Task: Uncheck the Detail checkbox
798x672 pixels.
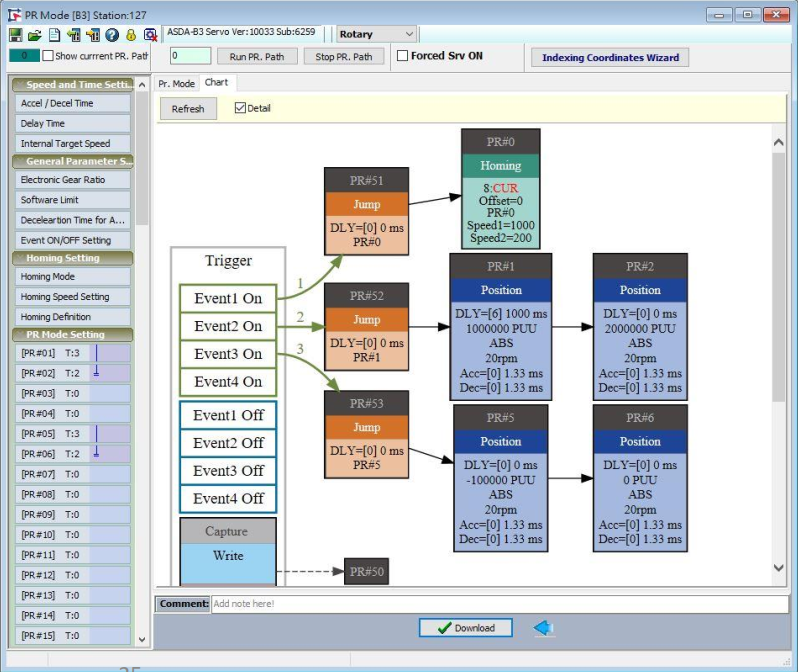Action: click(240, 108)
